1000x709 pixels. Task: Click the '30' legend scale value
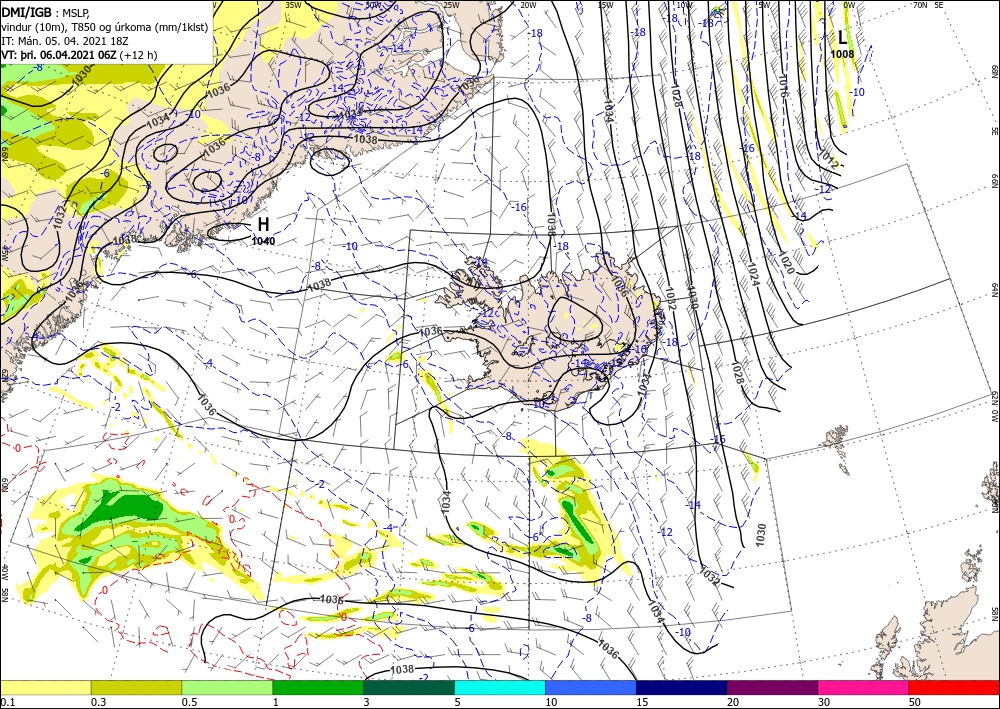pos(824,702)
